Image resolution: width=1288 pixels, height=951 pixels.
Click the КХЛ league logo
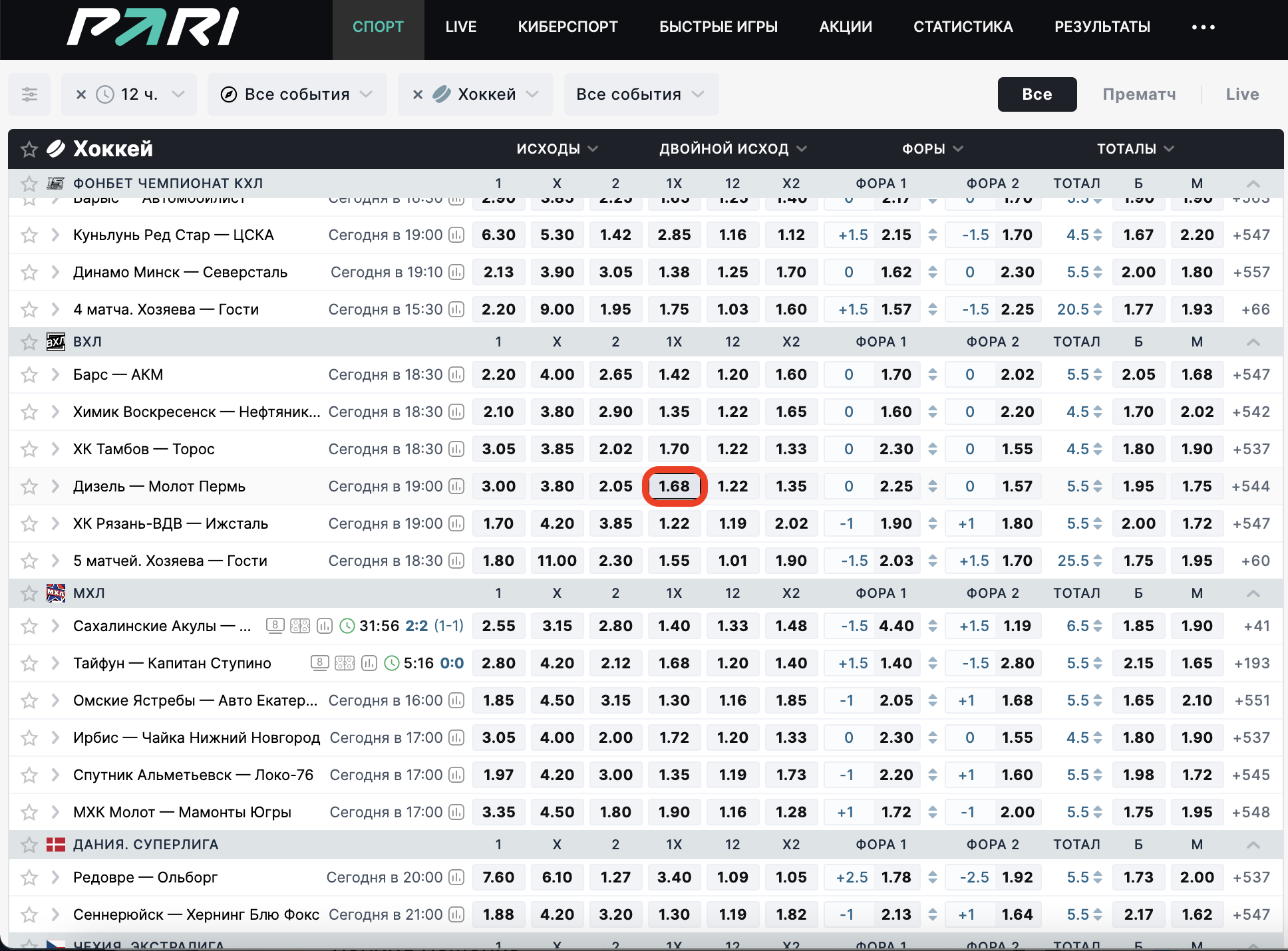point(56,184)
